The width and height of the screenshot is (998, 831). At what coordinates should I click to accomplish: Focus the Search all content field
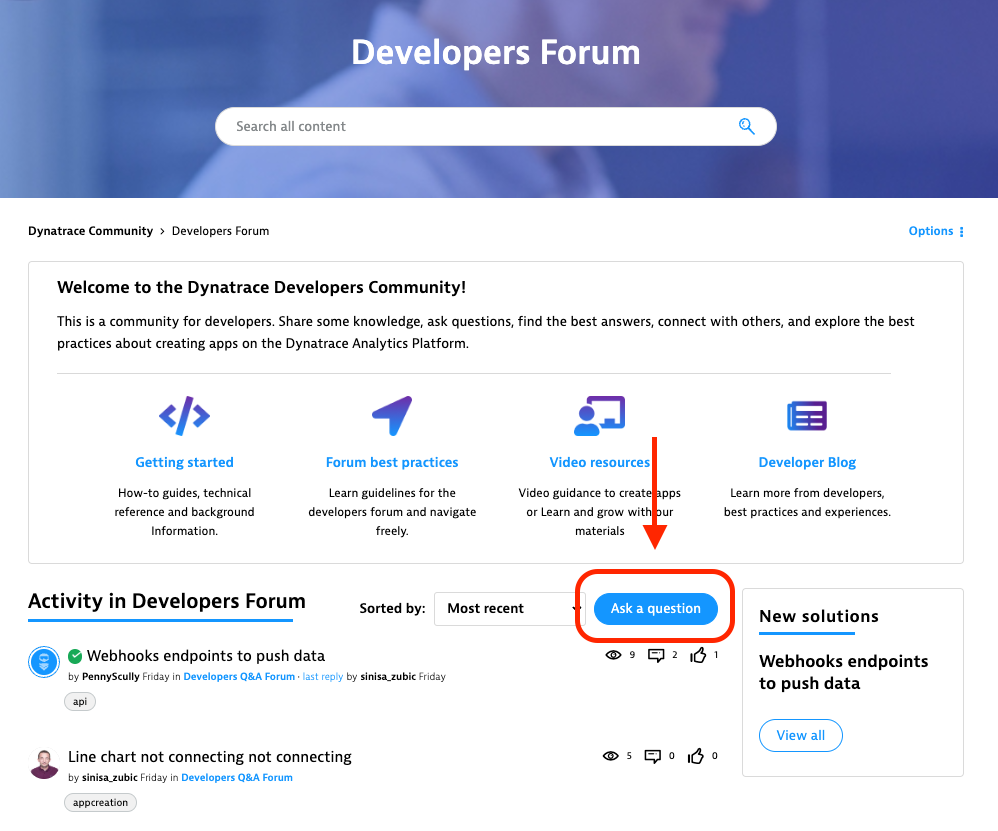(x=480, y=126)
